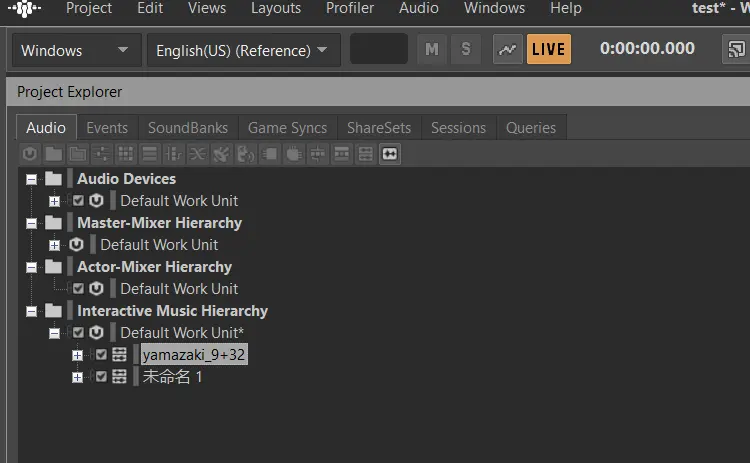The image size is (750, 463).
Task: Click the first folder toolbar icon
Action: [x=52, y=154]
